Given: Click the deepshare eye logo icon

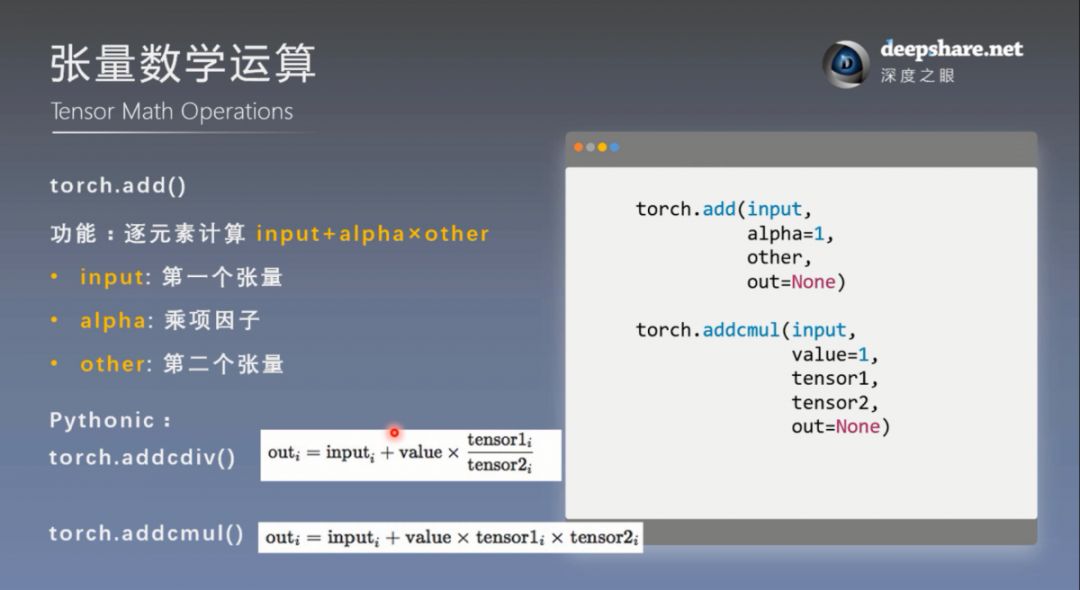Looking at the screenshot, I should click(x=846, y=64).
